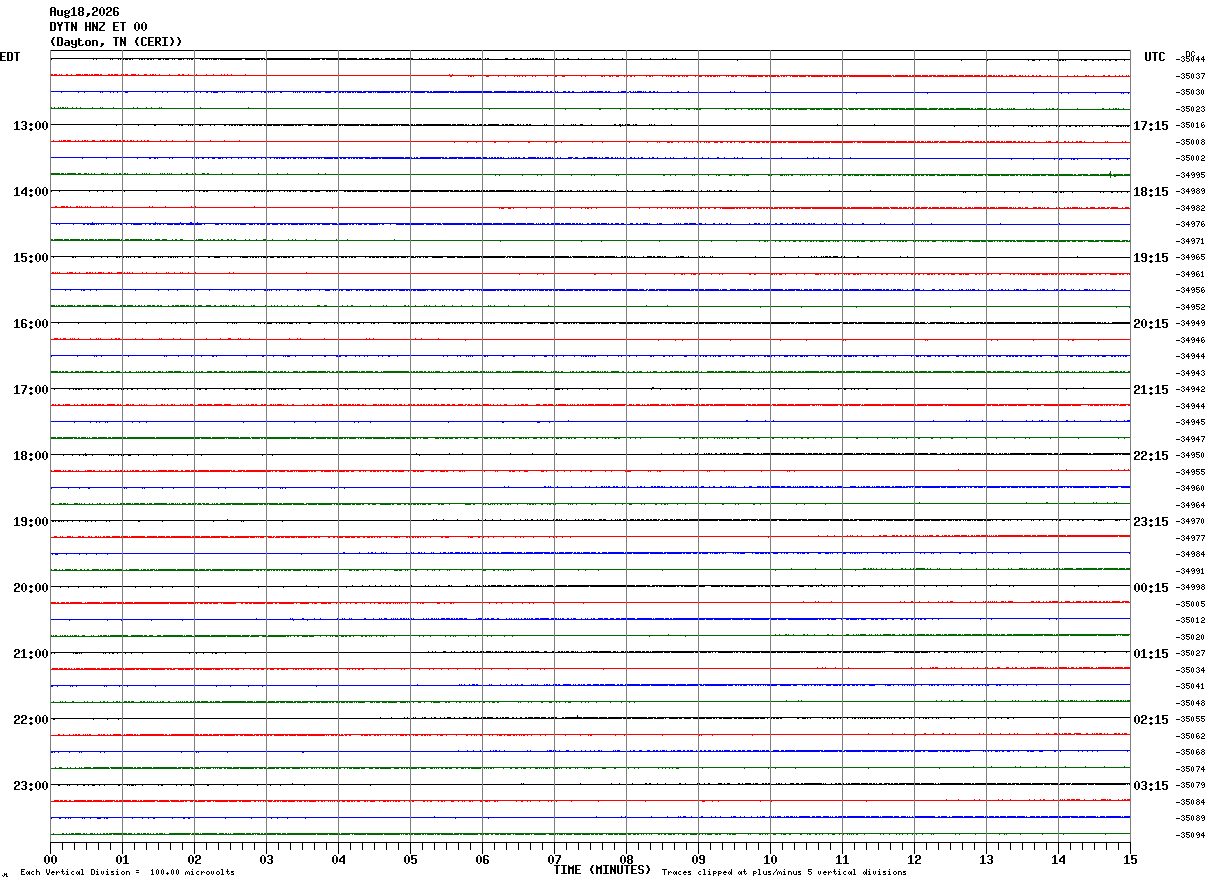The image size is (1210, 886).
Task: Click the 07 minute axis tick label
Action: click(x=555, y=859)
